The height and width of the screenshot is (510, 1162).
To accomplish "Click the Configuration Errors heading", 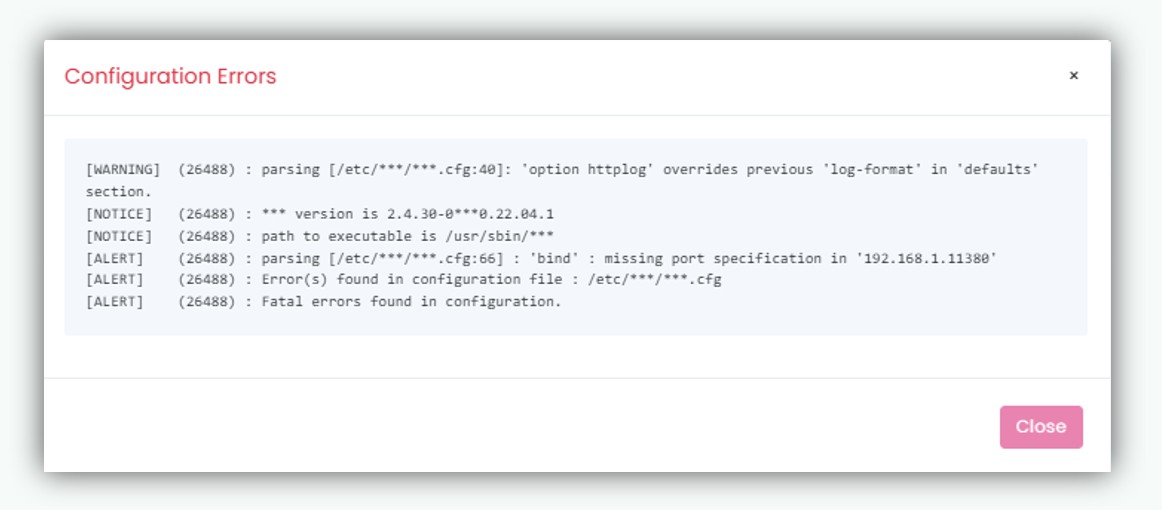I will tap(170, 76).
